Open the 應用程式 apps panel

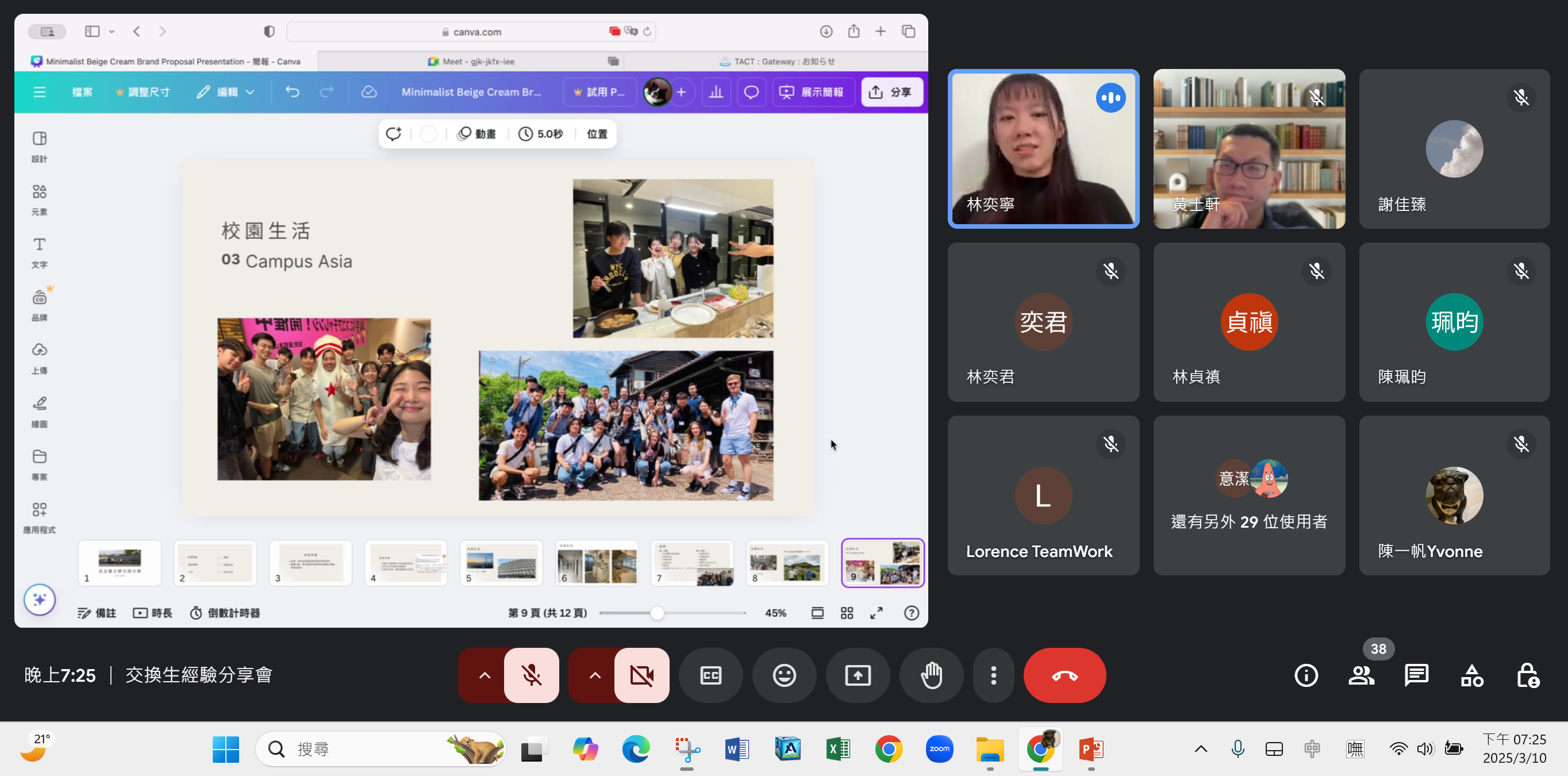tap(40, 518)
